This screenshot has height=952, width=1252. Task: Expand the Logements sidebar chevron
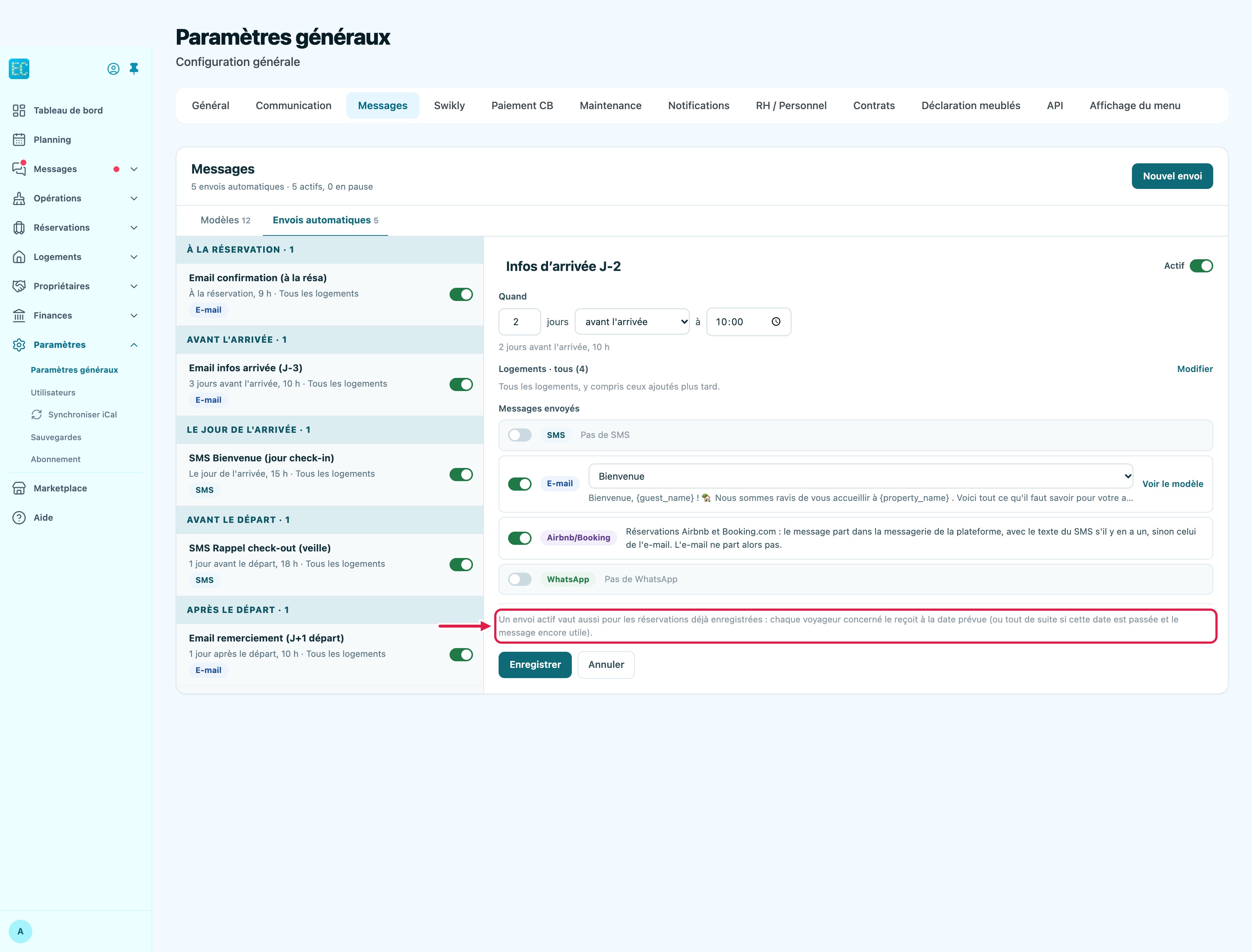click(134, 257)
